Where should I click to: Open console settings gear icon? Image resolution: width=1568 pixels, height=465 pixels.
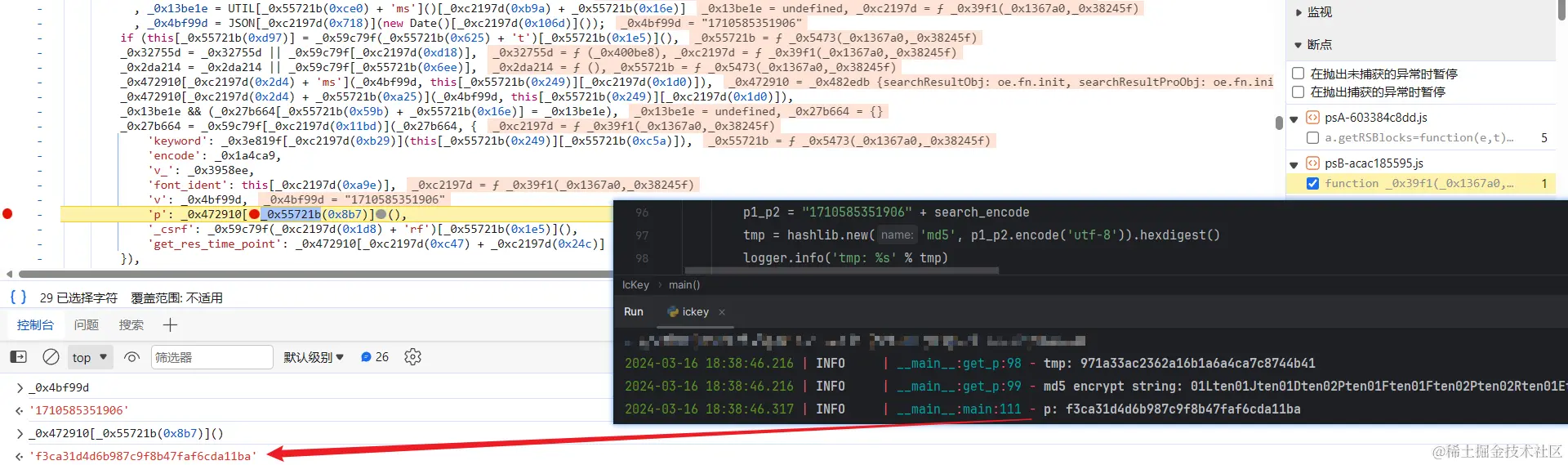pyautogui.click(x=412, y=357)
